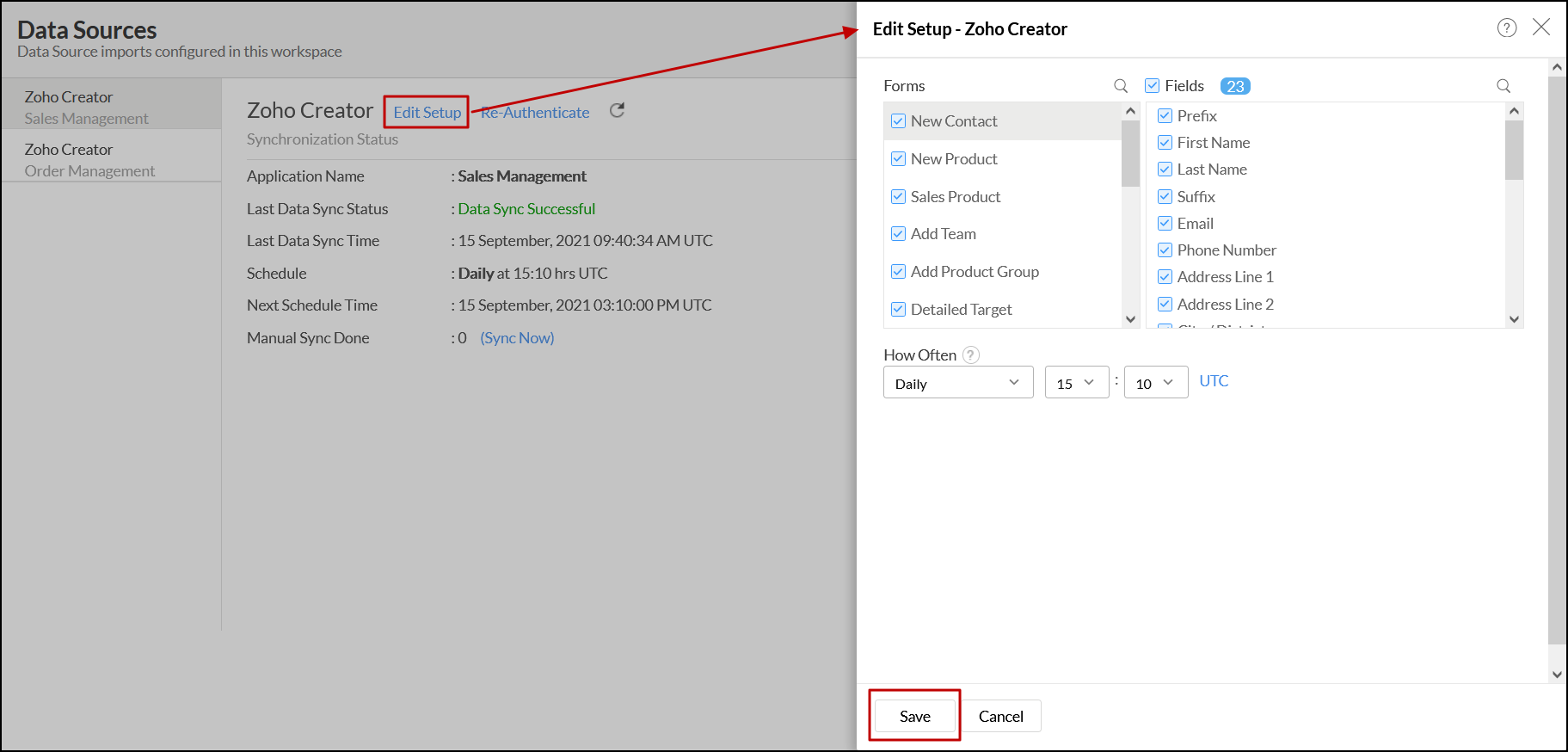The width and height of the screenshot is (1568, 752).
Task: Close the Edit Setup panel with X
Action: (1541, 28)
